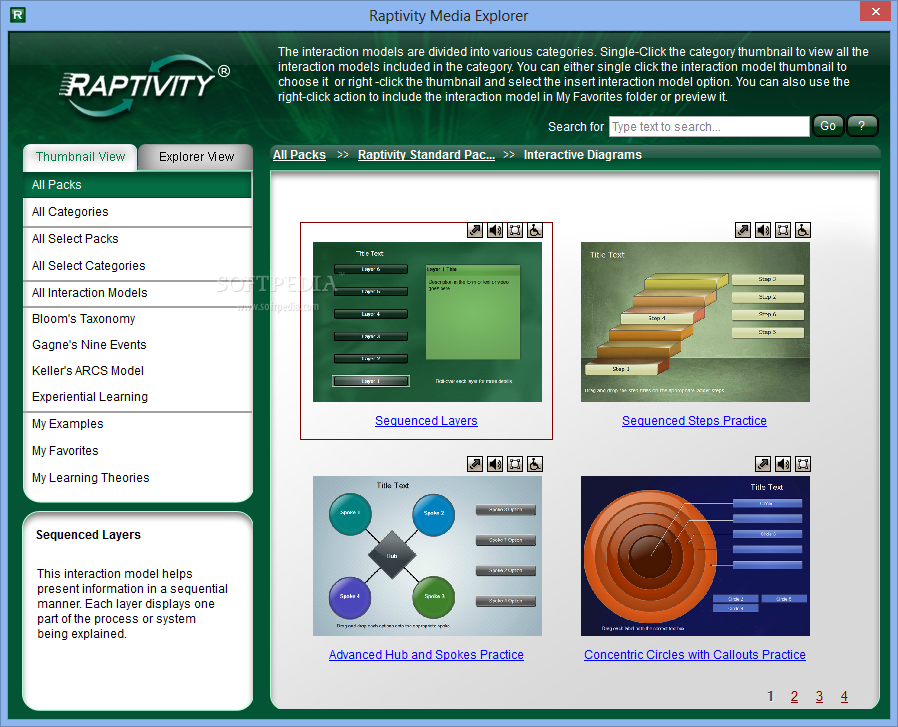Image resolution: width=898 pixels, height=727 pixels.
Task: Click speaker icon above Advanced Hub and Spokes
Action: click(495, 464)
